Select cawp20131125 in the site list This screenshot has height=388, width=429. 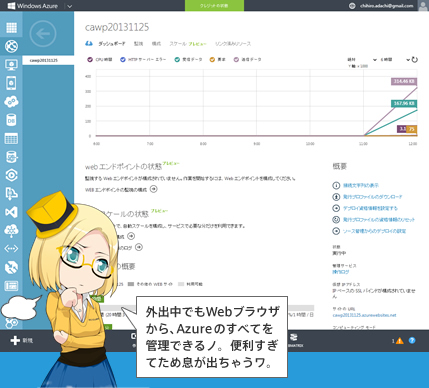(48, 60)
